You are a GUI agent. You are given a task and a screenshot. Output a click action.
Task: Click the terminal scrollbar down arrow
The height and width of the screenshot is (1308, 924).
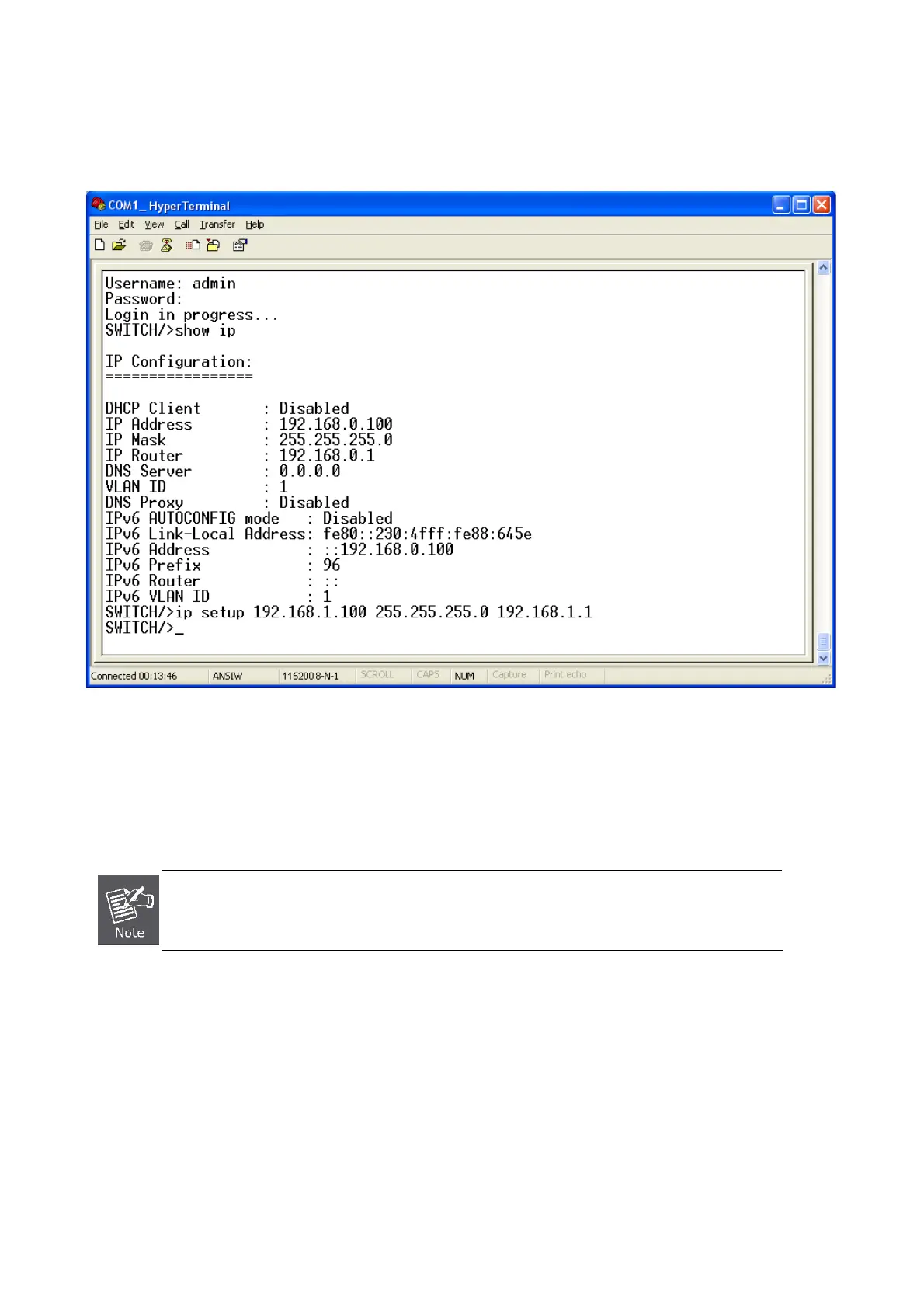pos(824,658)
